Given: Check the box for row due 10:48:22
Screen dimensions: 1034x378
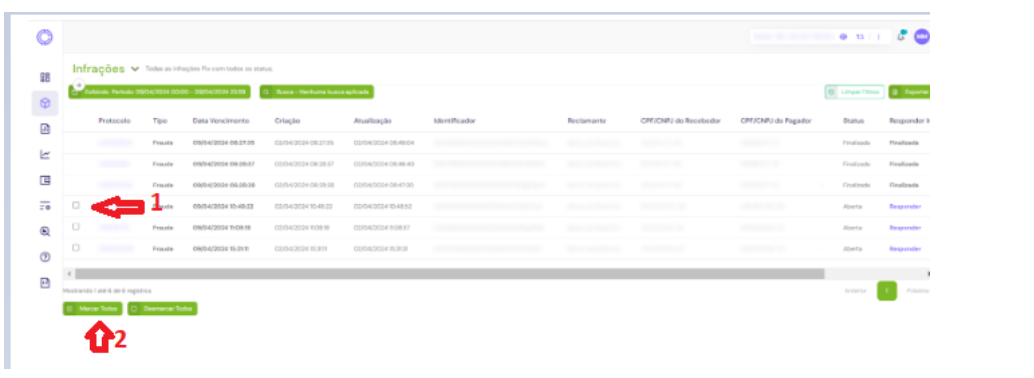Looking at the screenshot, I should tap(76, 205).
